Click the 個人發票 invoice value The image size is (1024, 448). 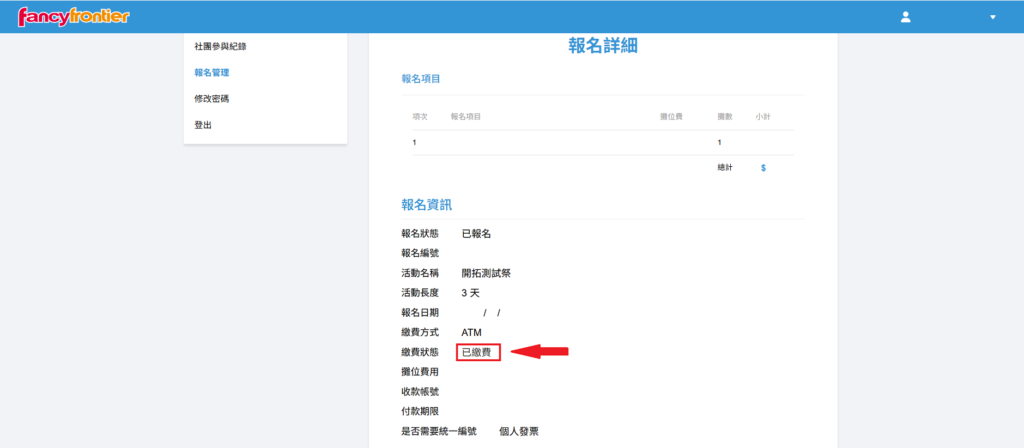tap(519, 431)
